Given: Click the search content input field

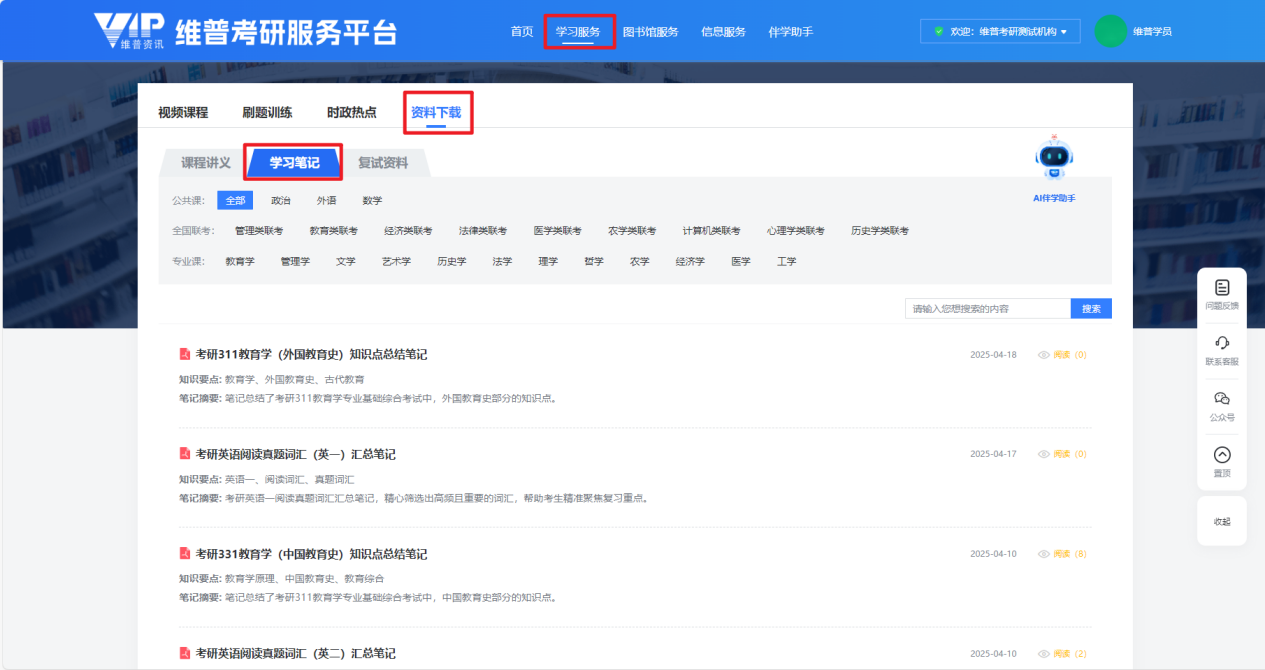Looking at the screenshot, I should tap(986, 309).
